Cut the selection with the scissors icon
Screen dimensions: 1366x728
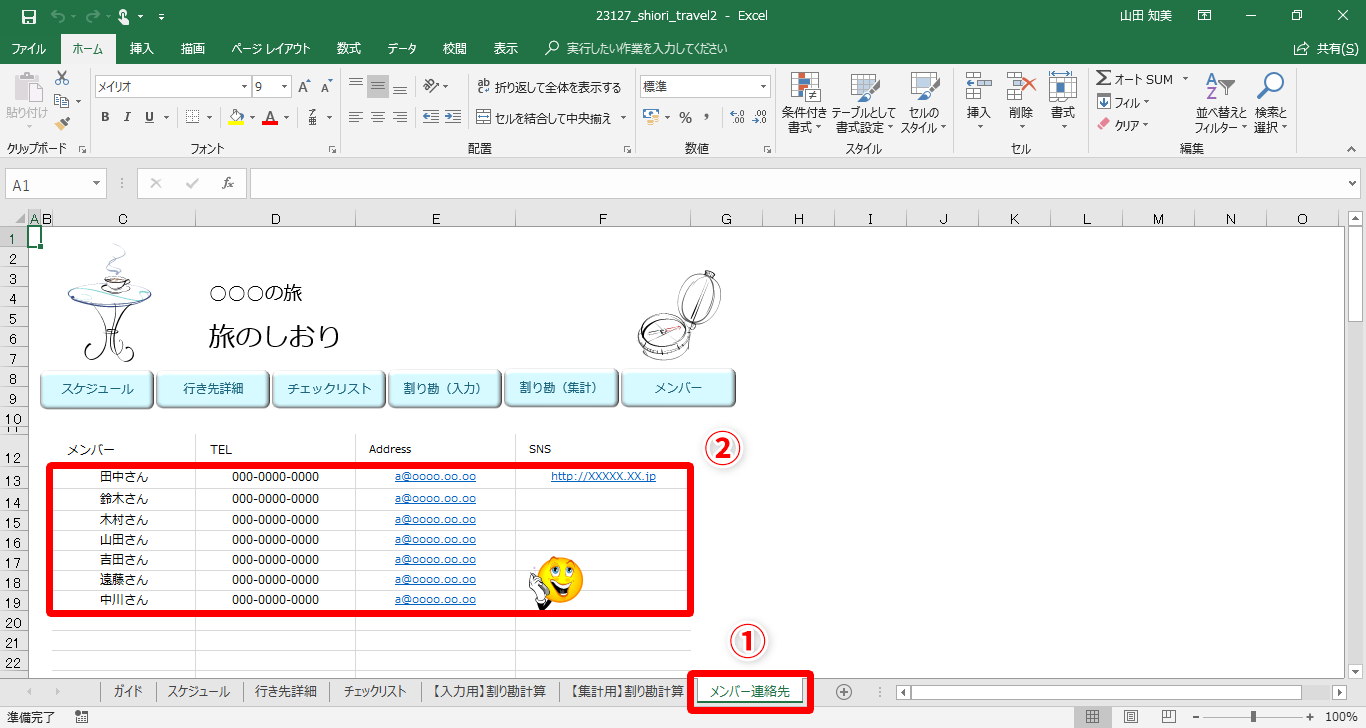coord(62,78)
